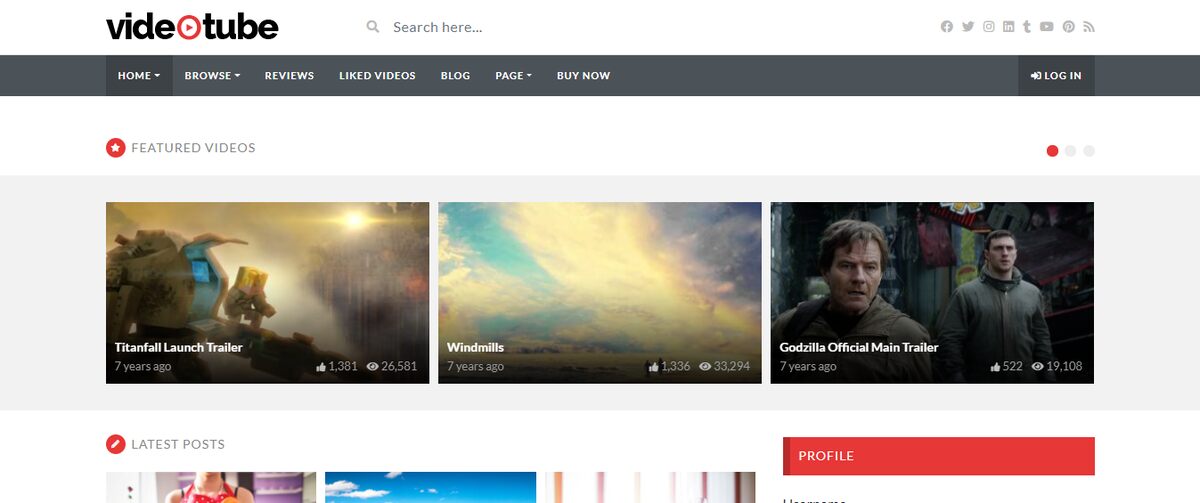
Task: Open the LinkedIn social icon
Action: pos(1009,27)
